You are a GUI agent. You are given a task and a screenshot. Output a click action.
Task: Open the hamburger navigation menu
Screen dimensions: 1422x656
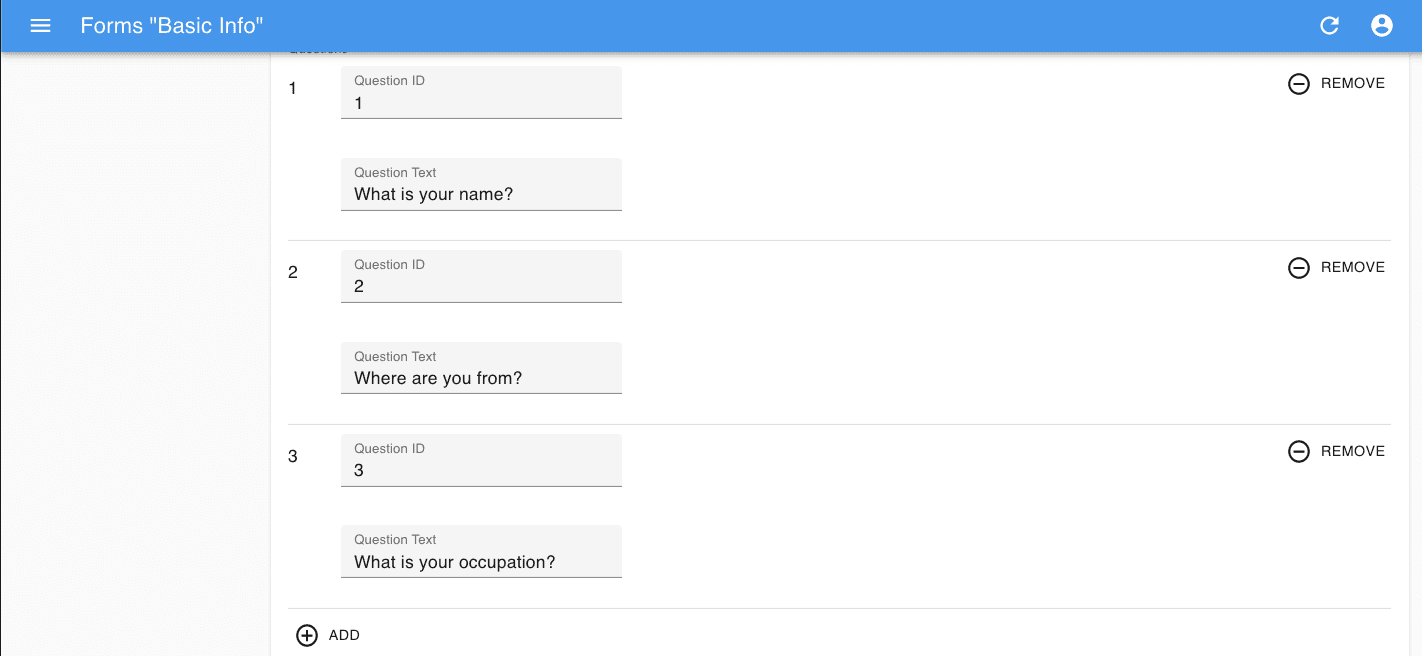pyautogui.click(x=40, y=26)
